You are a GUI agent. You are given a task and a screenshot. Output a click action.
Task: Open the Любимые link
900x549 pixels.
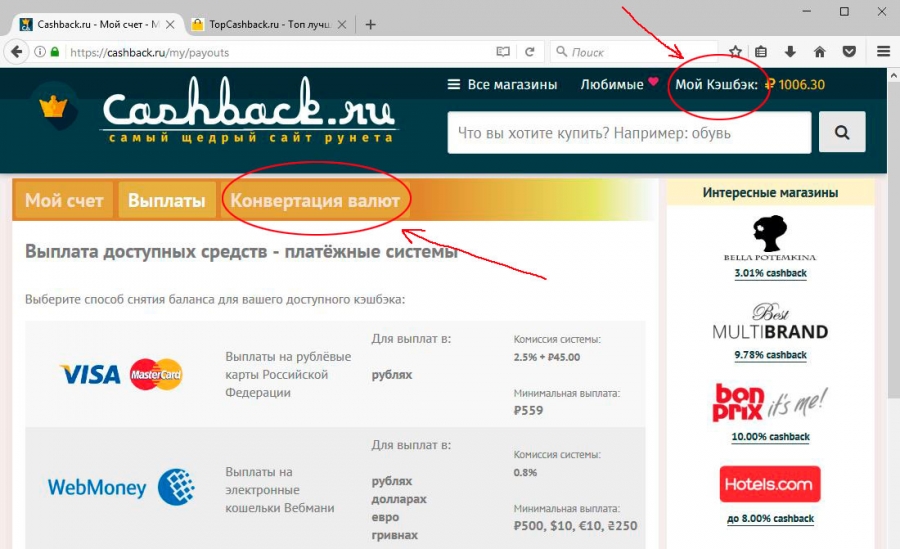tap(612, 84)
